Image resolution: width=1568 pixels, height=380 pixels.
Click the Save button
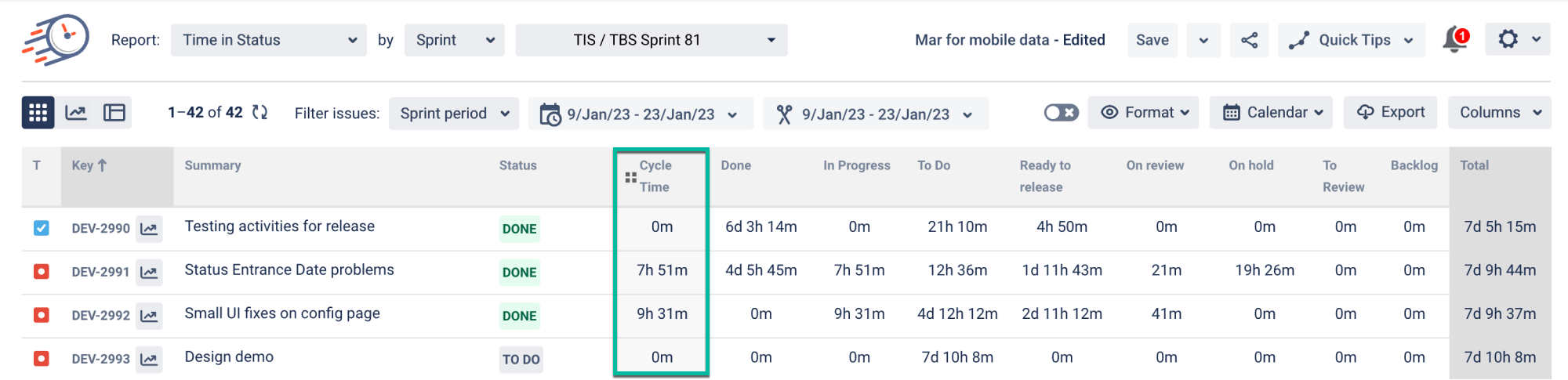(1152, 40)
